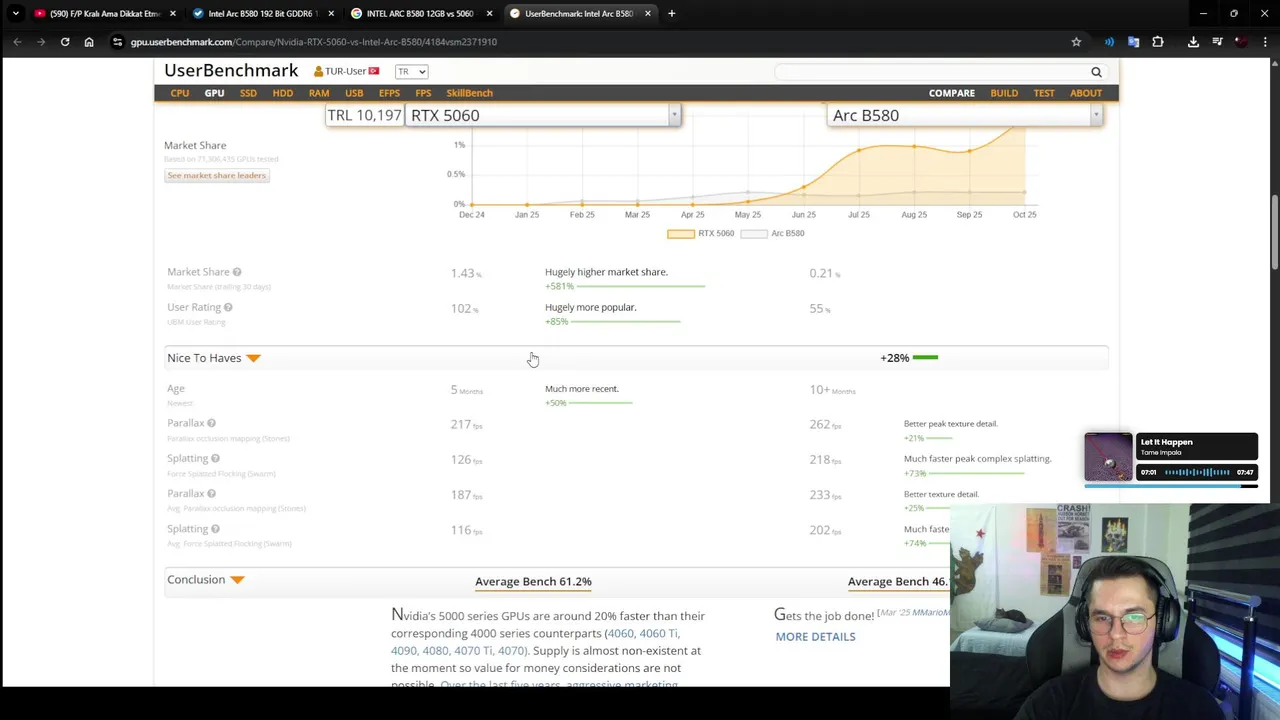
Task: Open the COMPARE menu item
Action: (952, 93)
